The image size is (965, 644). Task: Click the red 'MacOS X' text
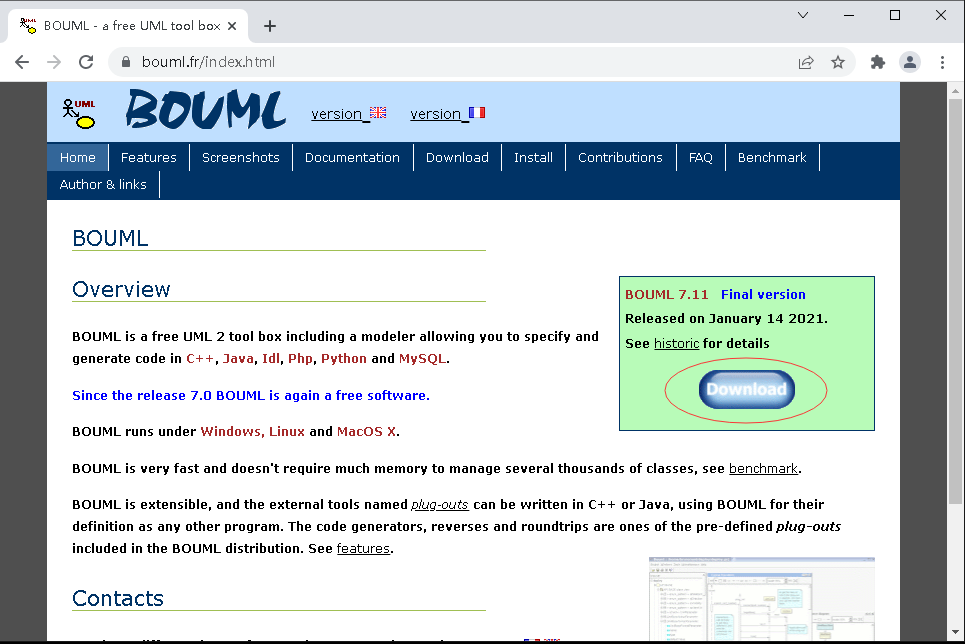tap(366, 432)
